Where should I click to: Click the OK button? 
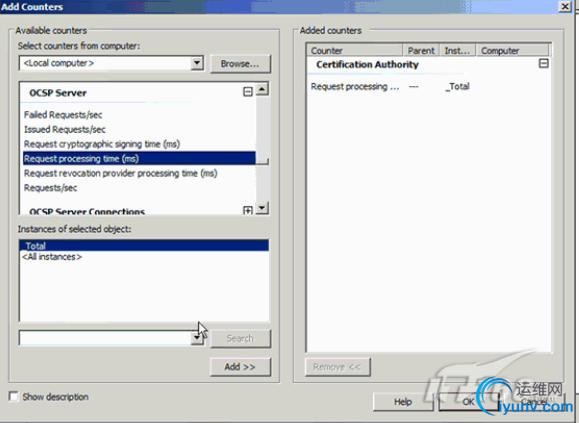469,402
